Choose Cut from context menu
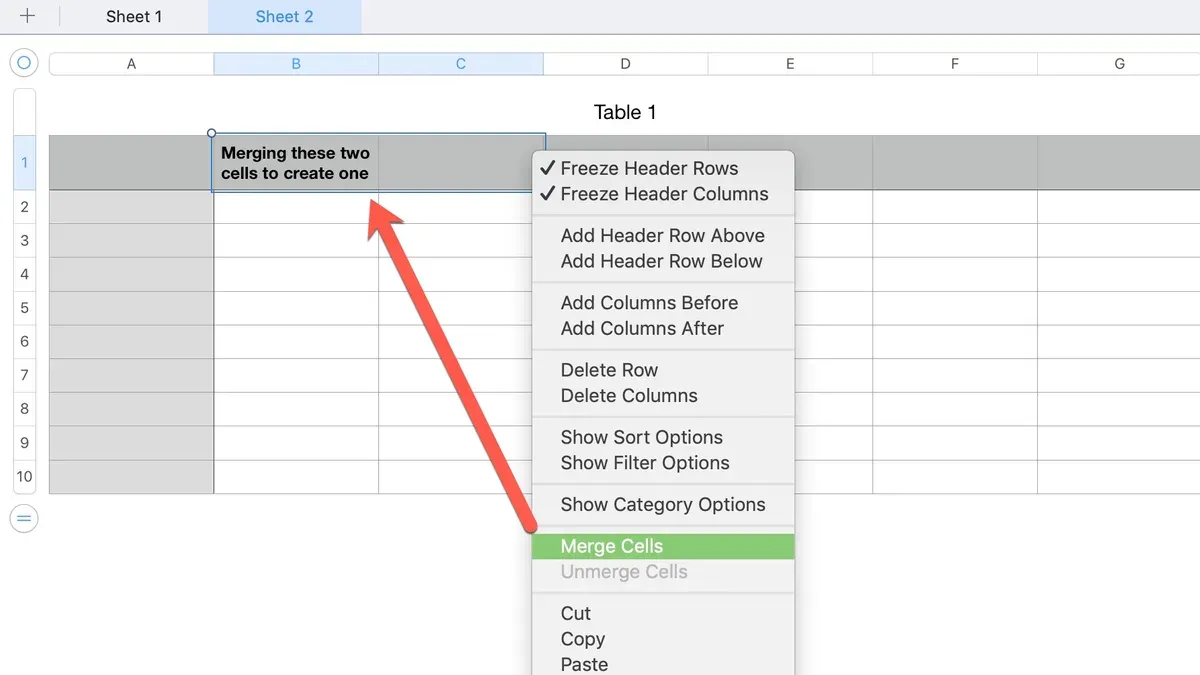 click(x=664, y=613)
